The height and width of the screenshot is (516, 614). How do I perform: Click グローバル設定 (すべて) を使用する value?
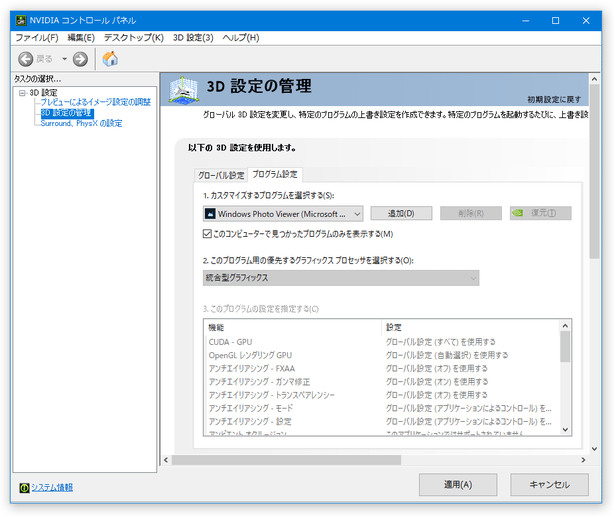pos(441,342)
